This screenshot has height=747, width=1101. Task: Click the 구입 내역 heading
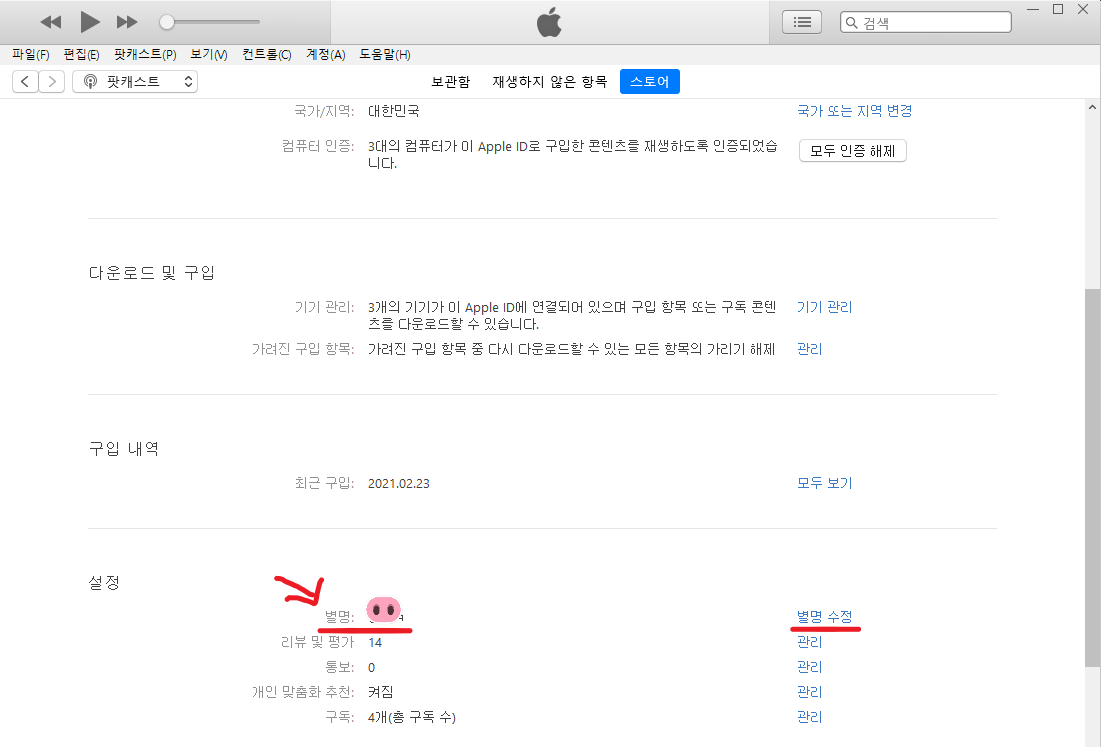124,449
